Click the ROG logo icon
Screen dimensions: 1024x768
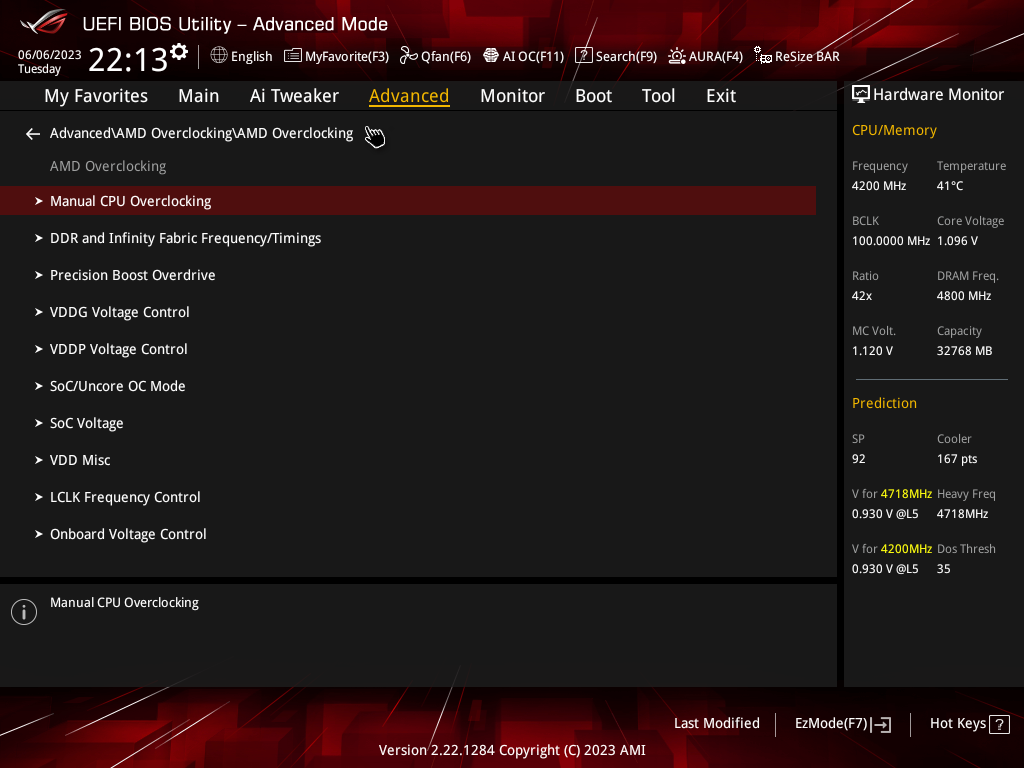click(x=43, y=22)
